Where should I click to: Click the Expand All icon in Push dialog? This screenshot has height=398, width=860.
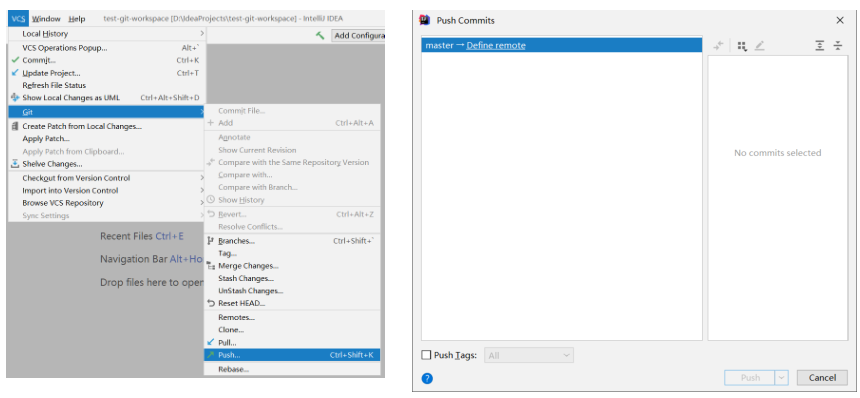(819, 46)
